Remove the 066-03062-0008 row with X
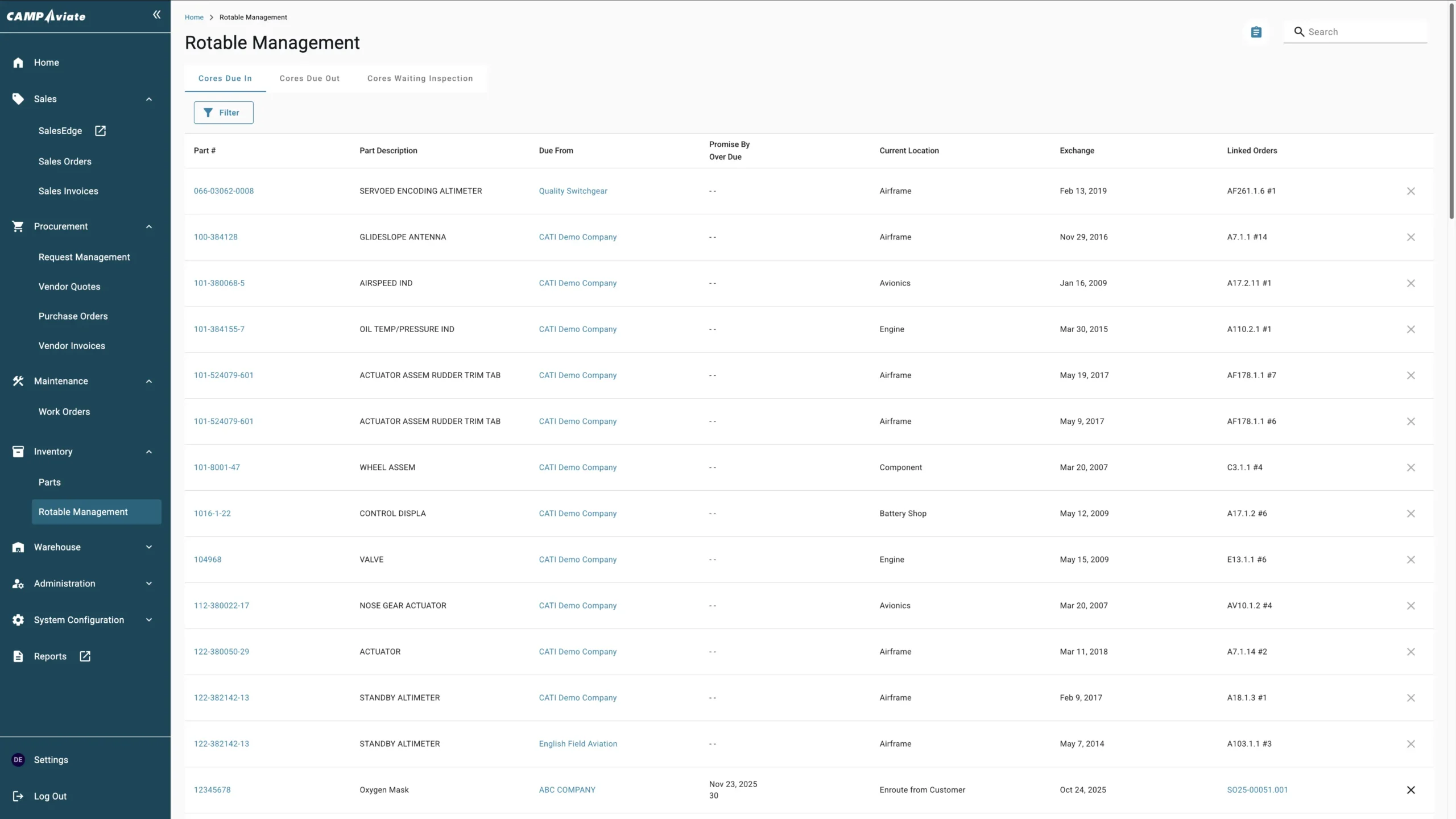1456x819 pixels. (1411, 191)
